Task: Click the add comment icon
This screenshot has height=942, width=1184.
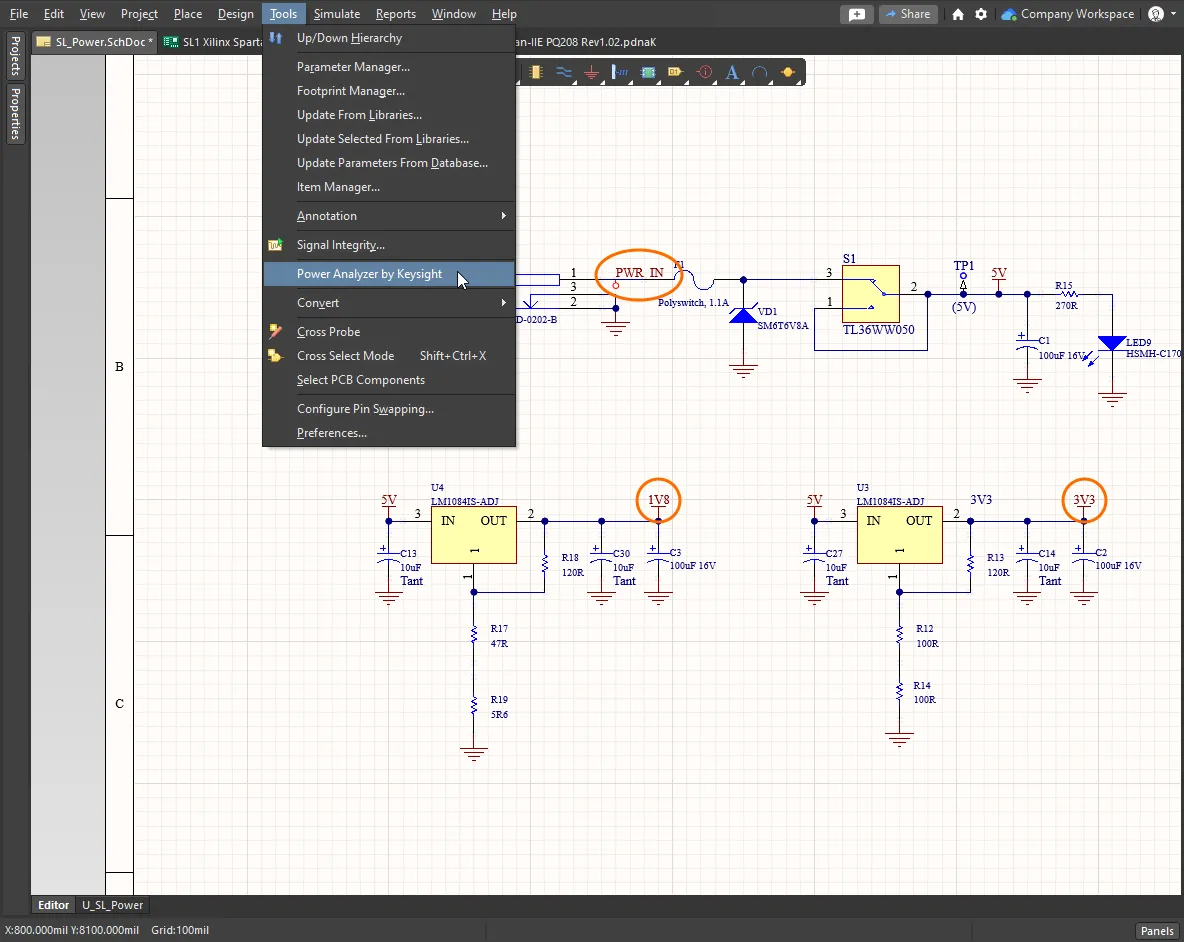Action: [x=857, y=14]
